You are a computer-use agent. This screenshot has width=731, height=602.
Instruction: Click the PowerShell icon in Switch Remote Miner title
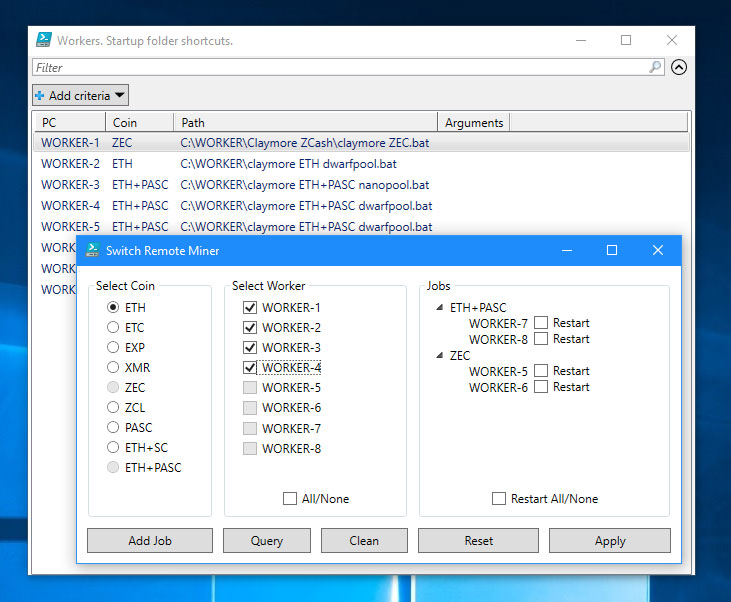coord(93,250)
